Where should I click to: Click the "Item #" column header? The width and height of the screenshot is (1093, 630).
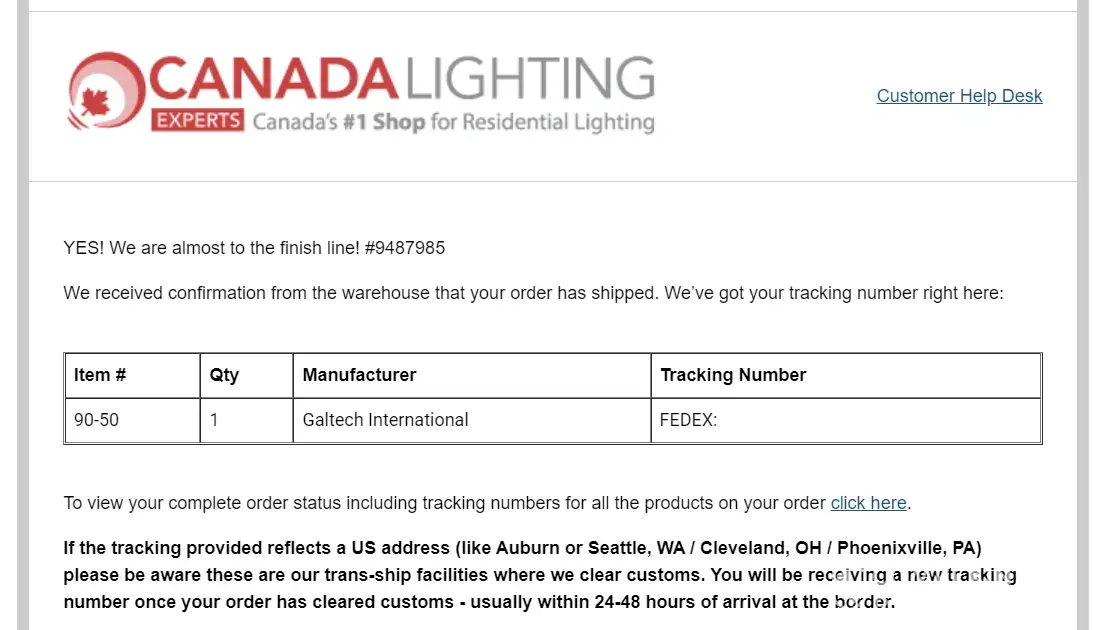[100, 375]
